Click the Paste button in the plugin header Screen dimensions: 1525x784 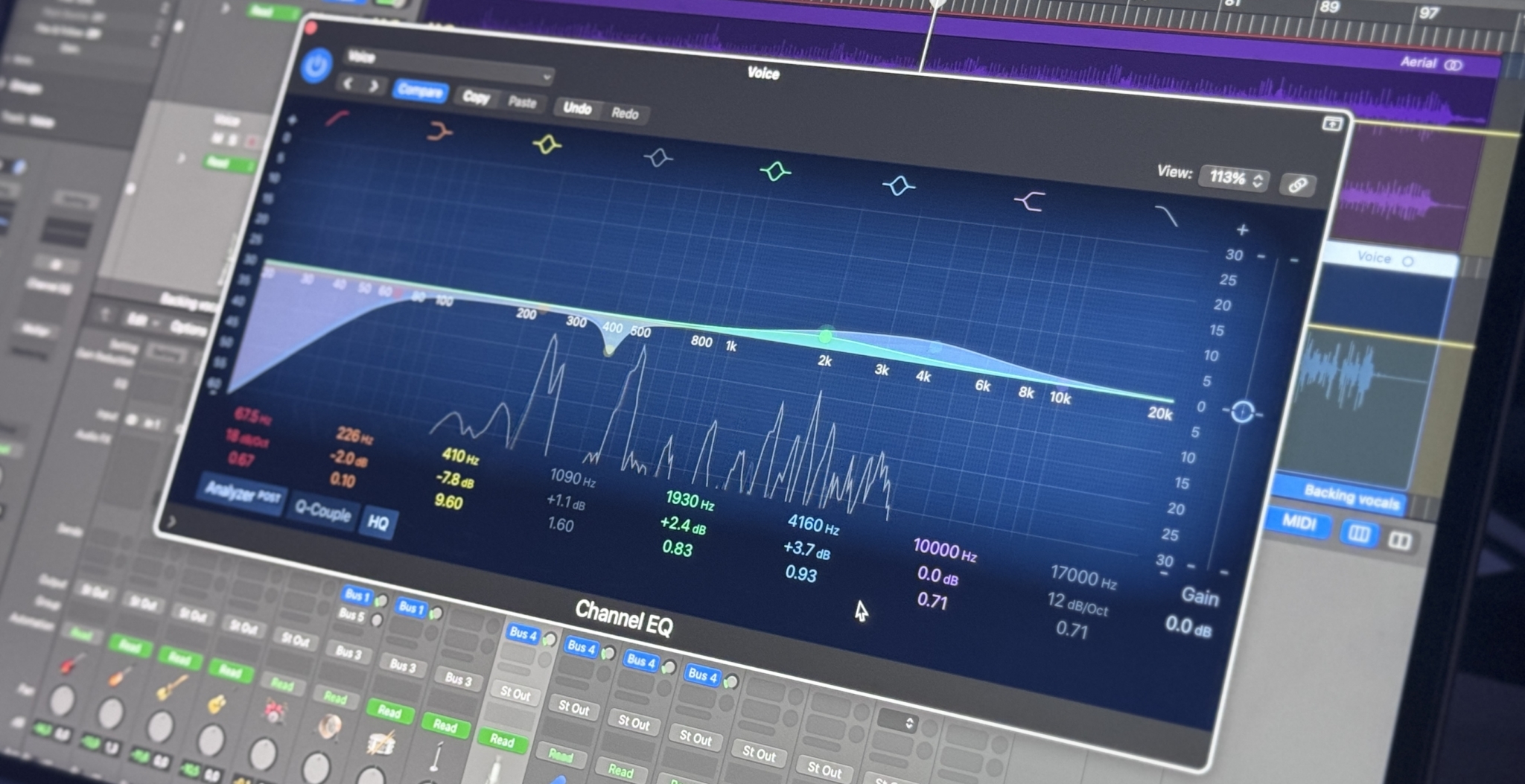(522, 102)
